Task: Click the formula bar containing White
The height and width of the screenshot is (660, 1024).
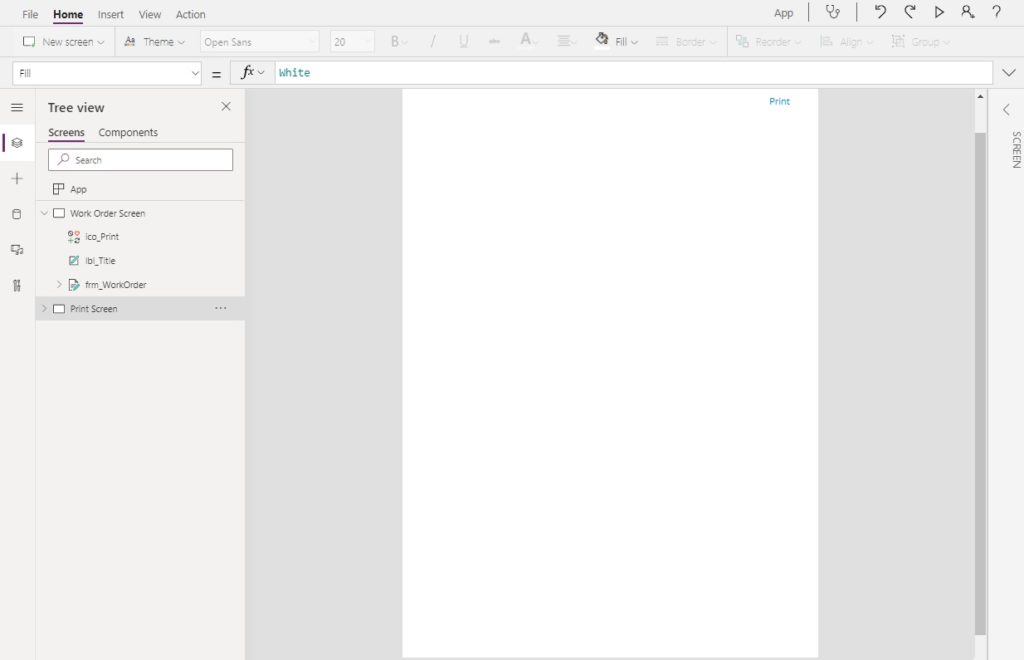Action: point(633,72)
